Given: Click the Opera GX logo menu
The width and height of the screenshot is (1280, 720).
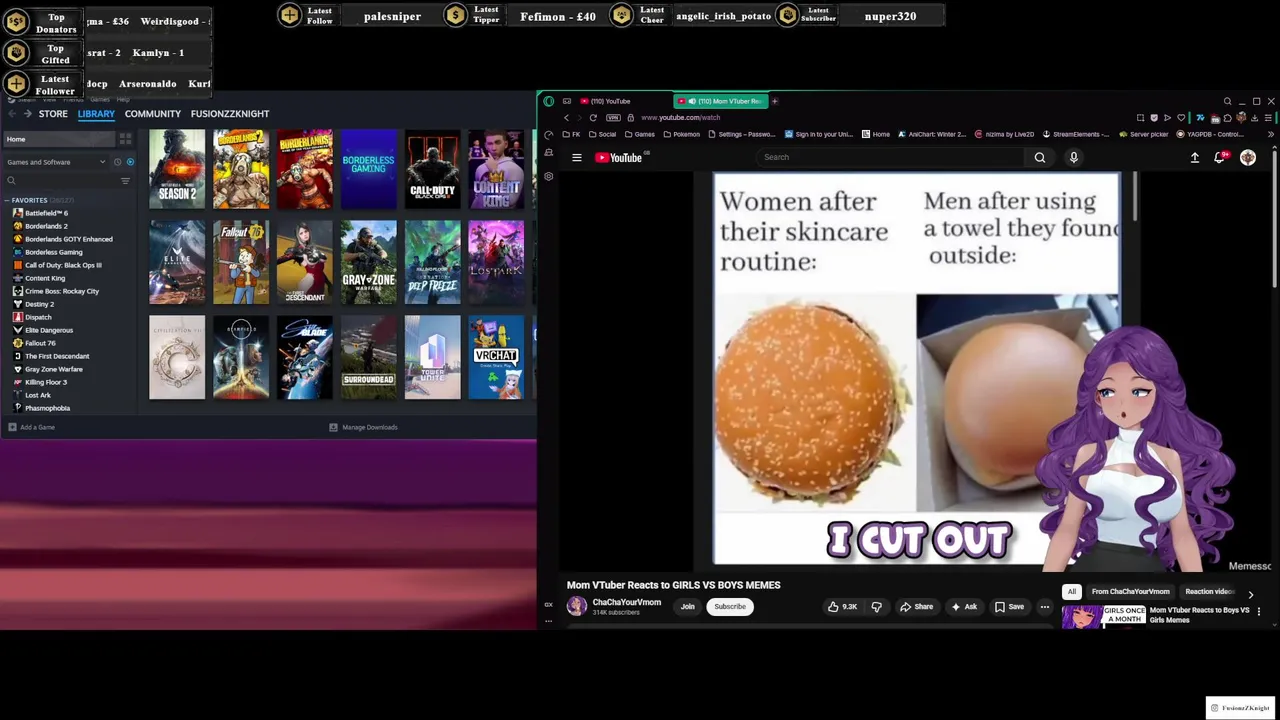Looking at the screenshot, I should click(x=549, y=101).
